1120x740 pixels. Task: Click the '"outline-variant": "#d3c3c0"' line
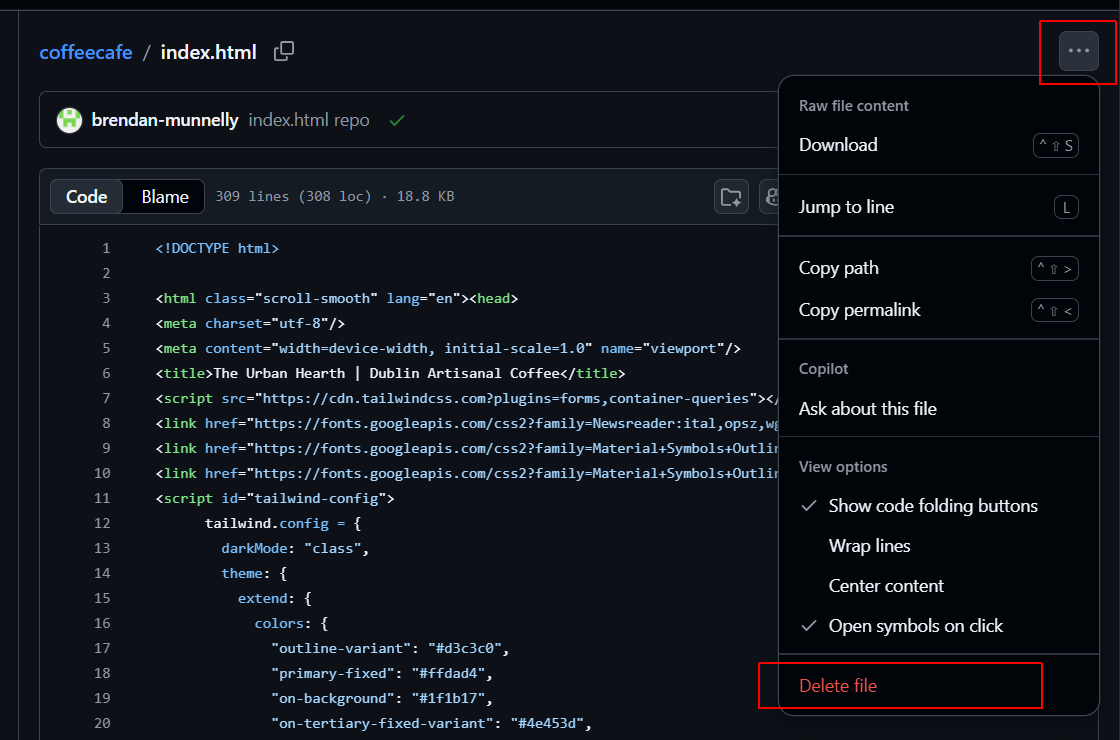tap(390, 649)
